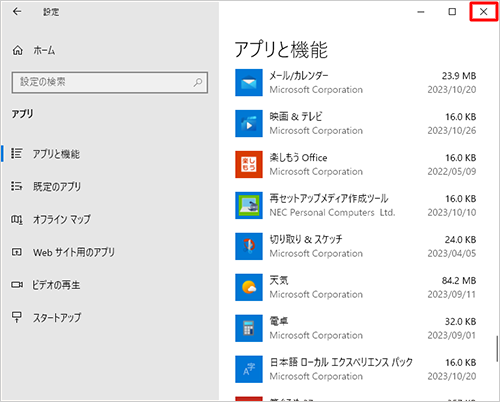Click the 2023/09/11 install date
The image size is (500, 402).
tap(452, 294)
